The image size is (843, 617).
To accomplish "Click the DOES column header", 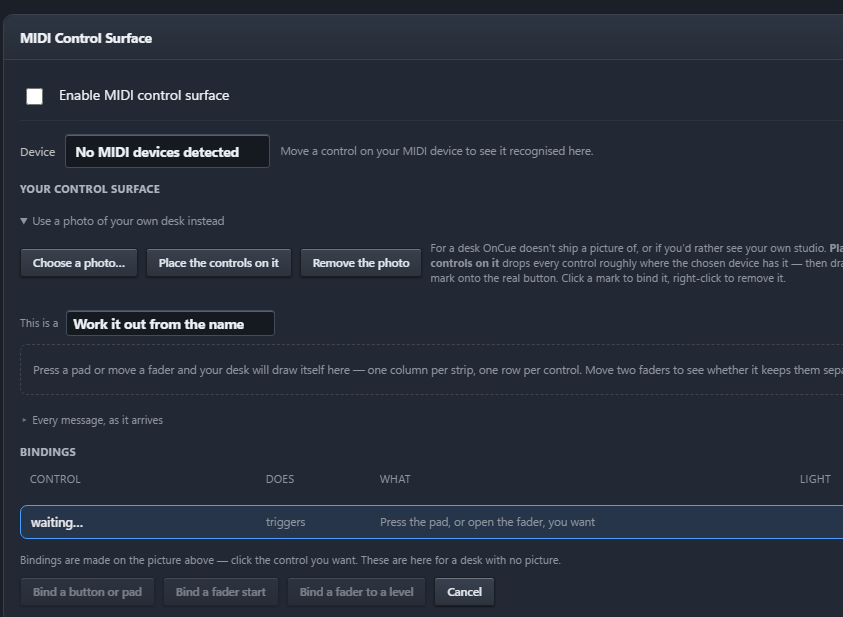I will 280,479.
